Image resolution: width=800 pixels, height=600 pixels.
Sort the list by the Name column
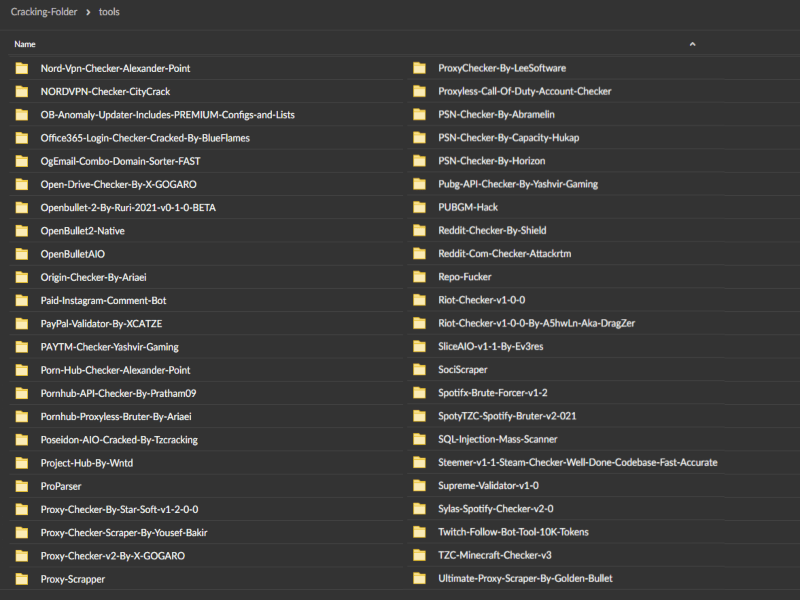25,44
